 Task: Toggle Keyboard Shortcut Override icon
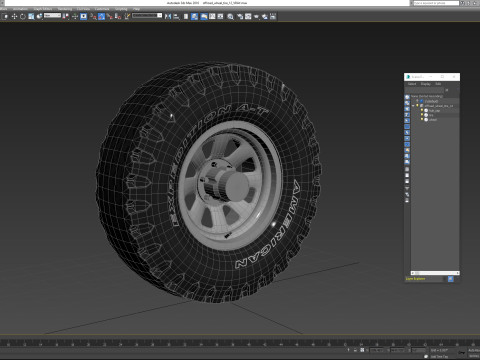pos(84,16)
